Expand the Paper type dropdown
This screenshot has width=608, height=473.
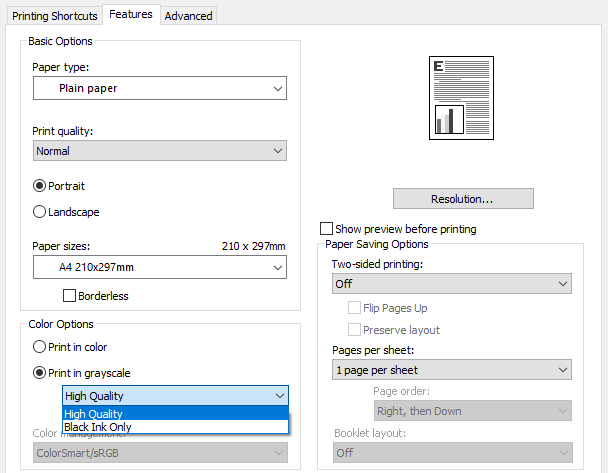(159, 89)
